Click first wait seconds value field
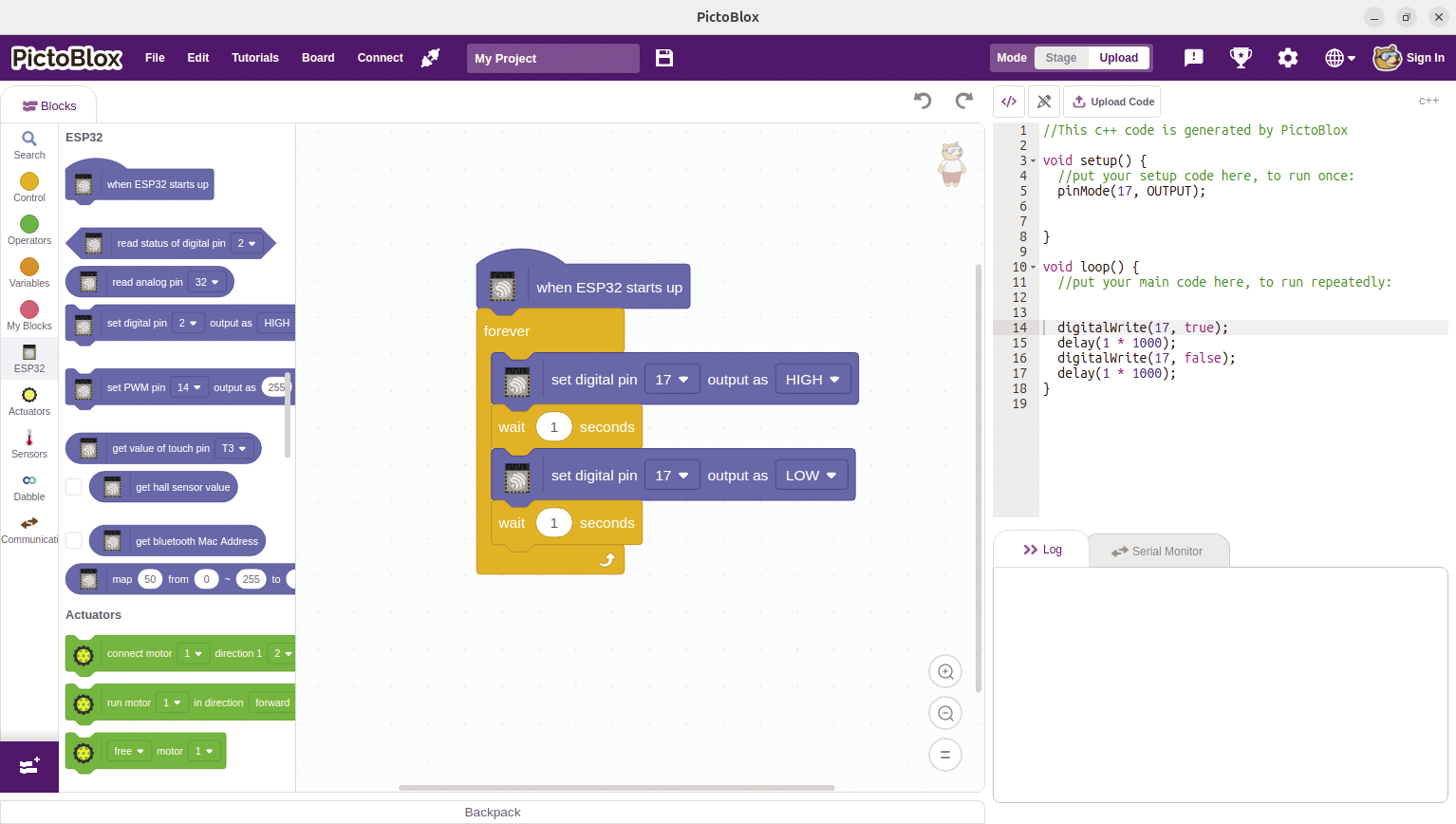 click(553, 427)
